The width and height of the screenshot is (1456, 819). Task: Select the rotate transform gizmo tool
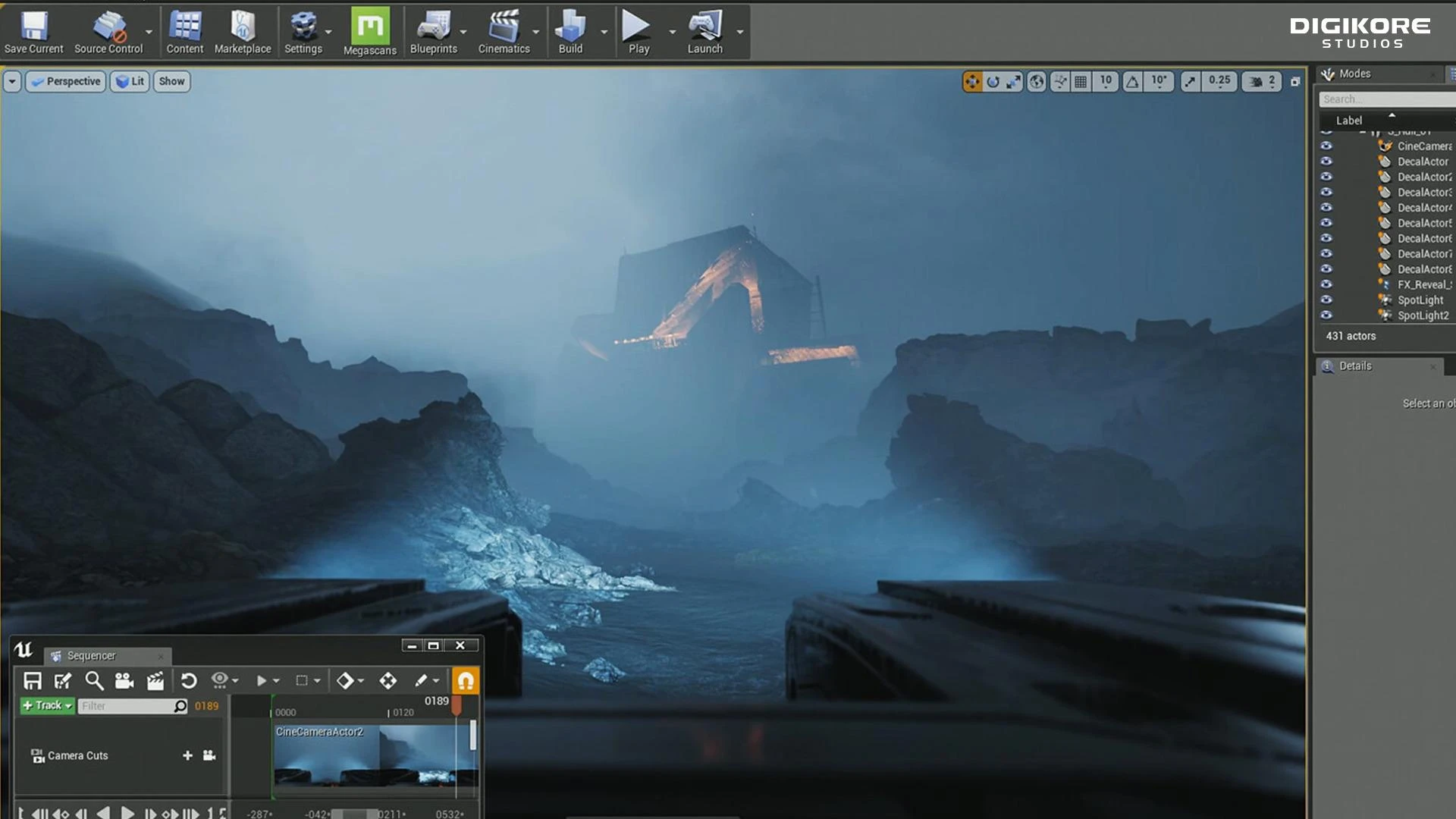[993, 81]
